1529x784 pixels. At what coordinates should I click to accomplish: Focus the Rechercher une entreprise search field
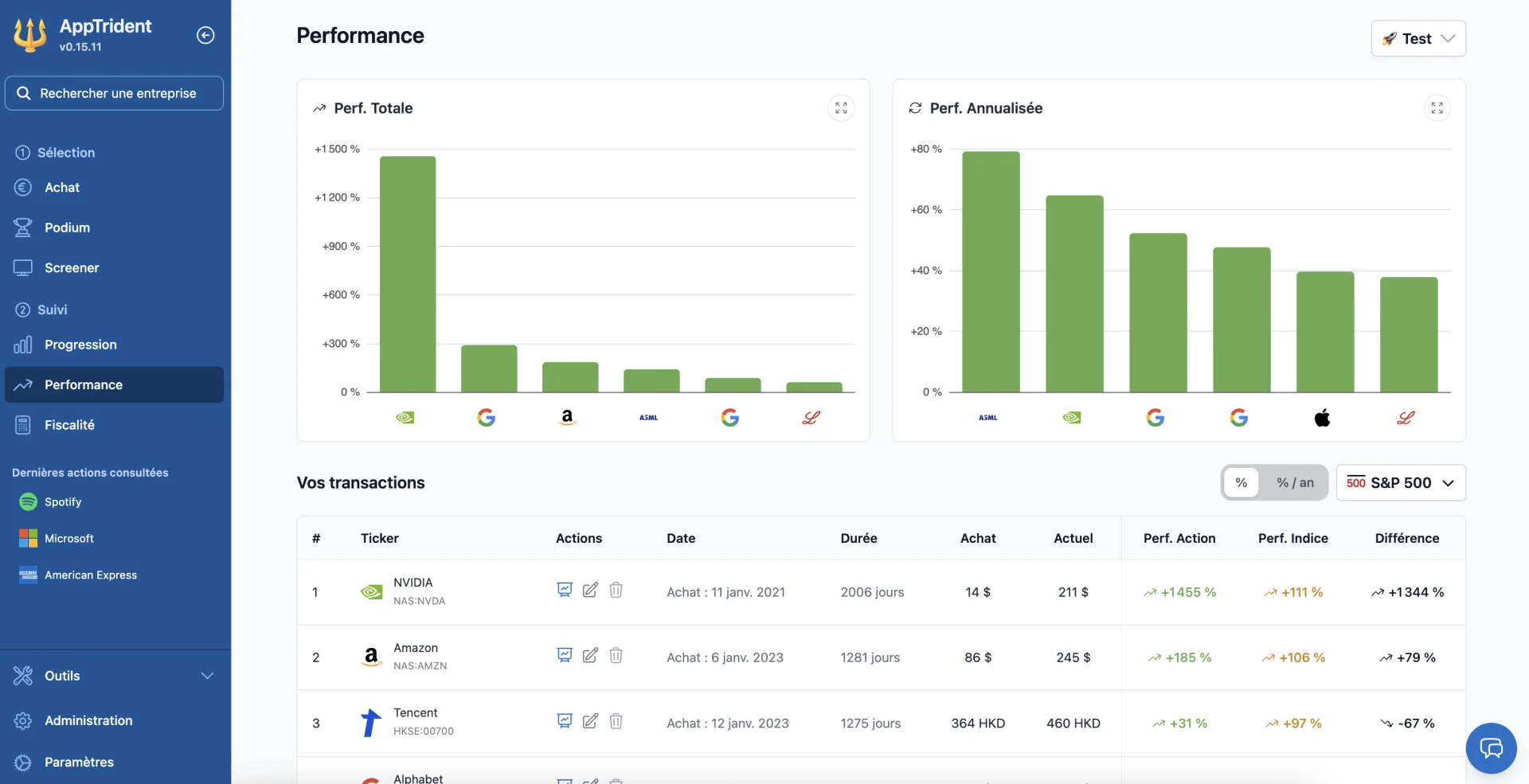pos(115,93)
